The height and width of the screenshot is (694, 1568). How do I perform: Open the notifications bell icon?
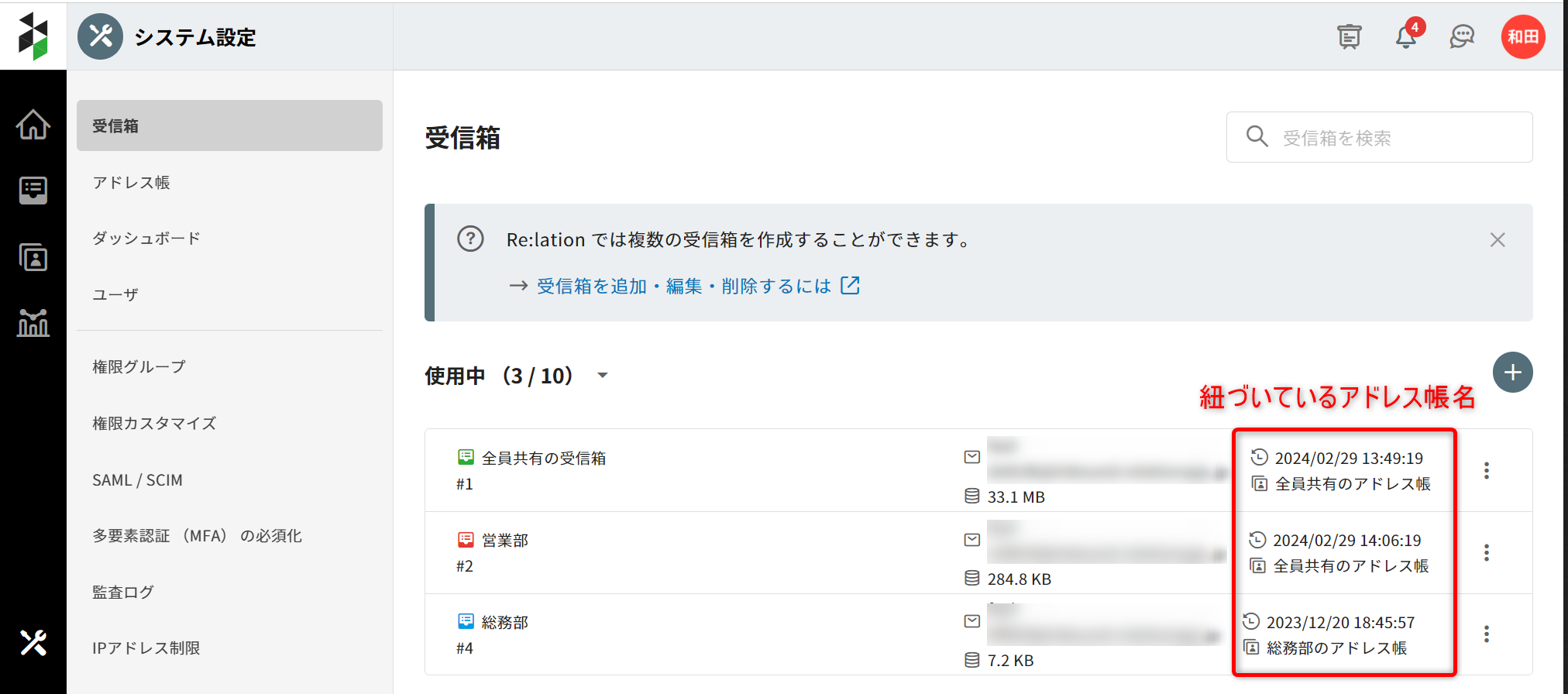point(1406,36)
